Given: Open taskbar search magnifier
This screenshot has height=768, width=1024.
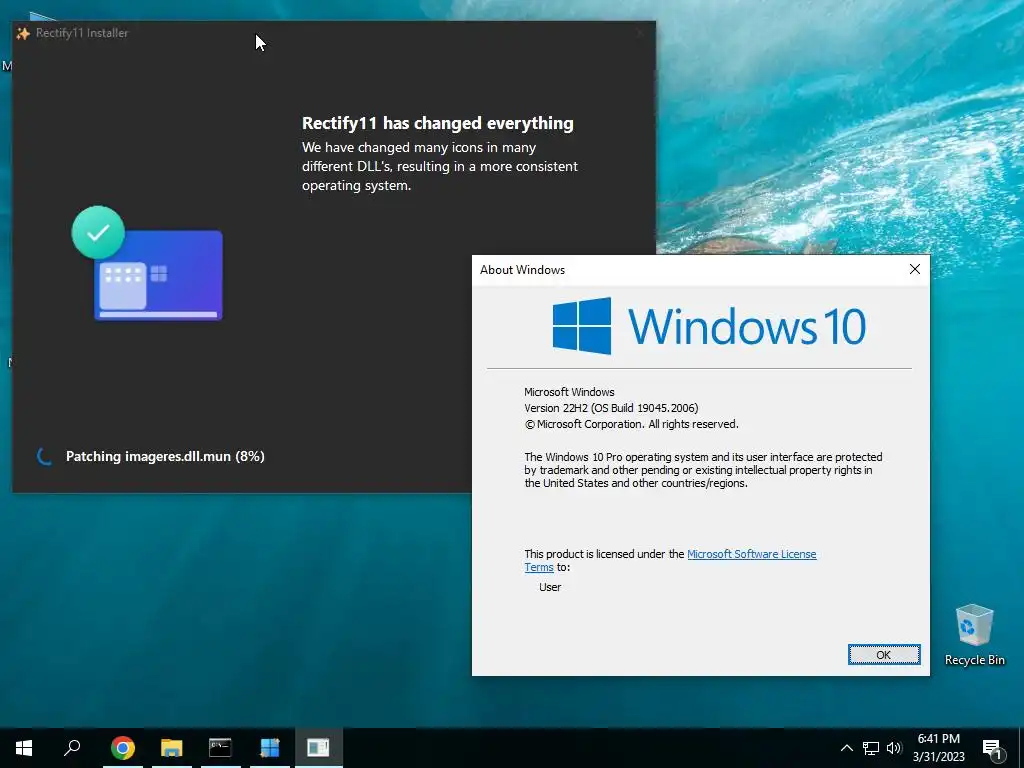Looking at the screenshot, I should pos(72,748).
